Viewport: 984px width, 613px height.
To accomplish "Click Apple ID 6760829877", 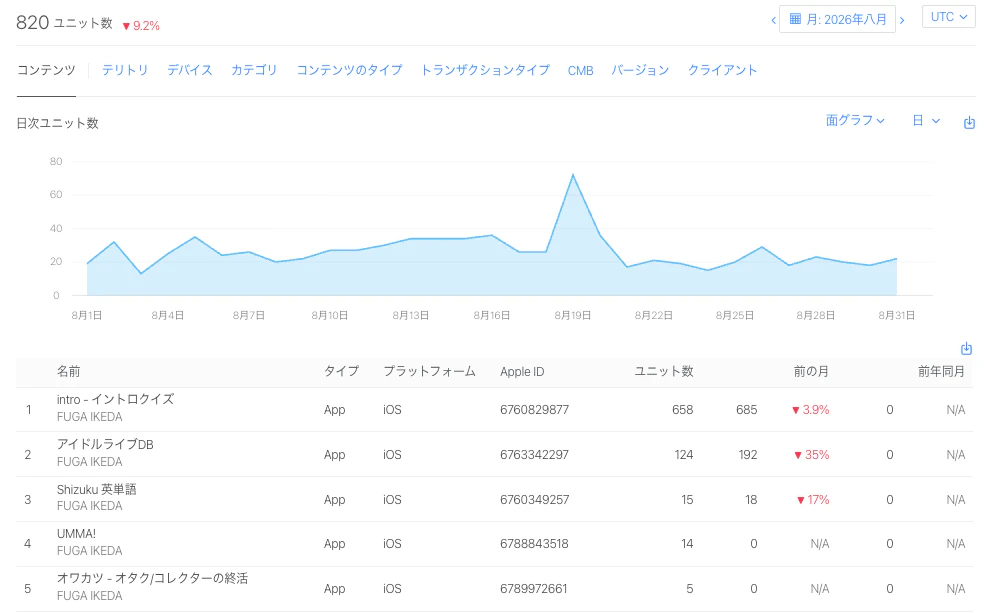I will [x=535, y=410].
